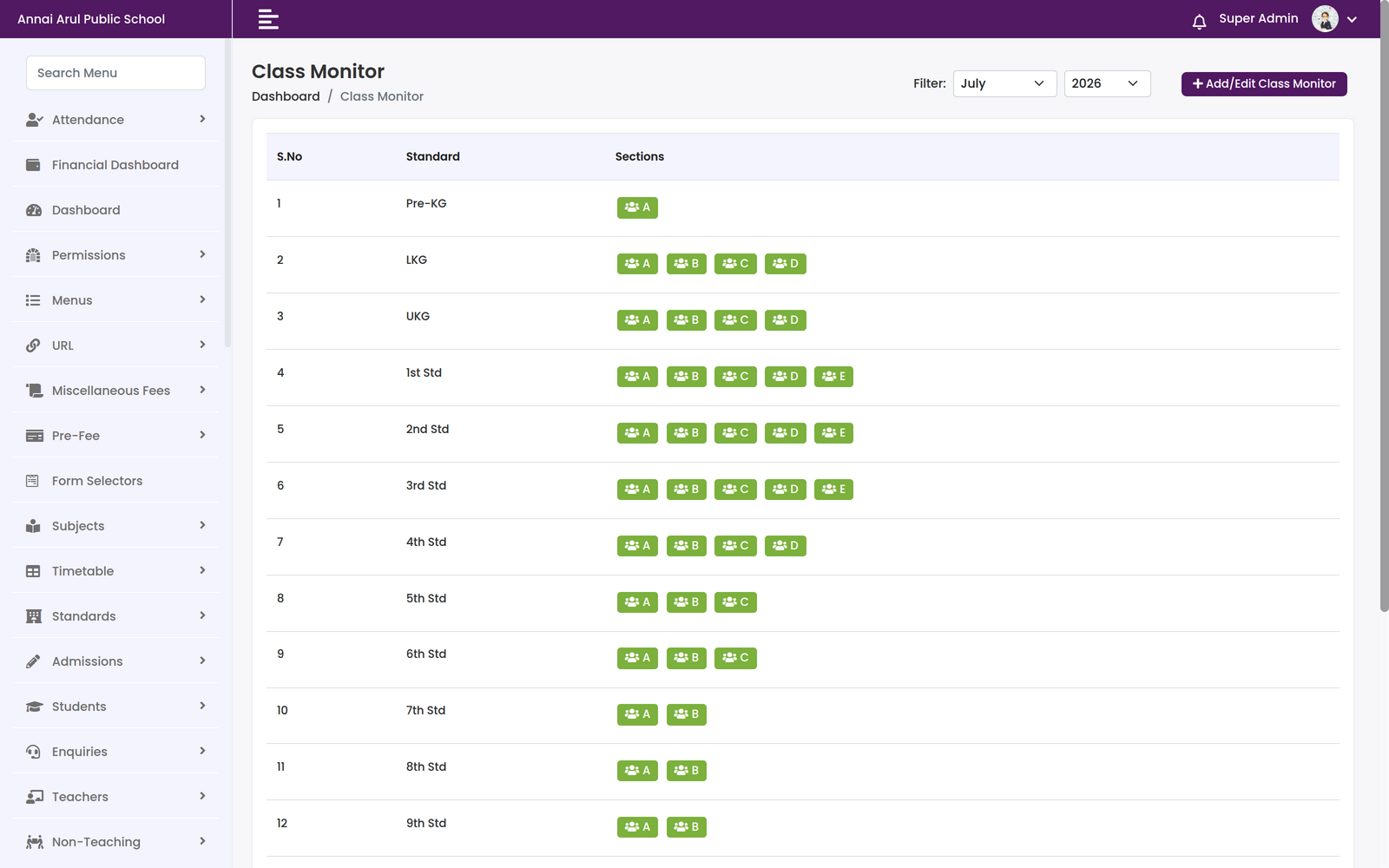Image resolution: width=1389 pixels, height=868 pixels.
Task: Open UKG section B badge
Action: pyautogui.click(x=686, y=320)
